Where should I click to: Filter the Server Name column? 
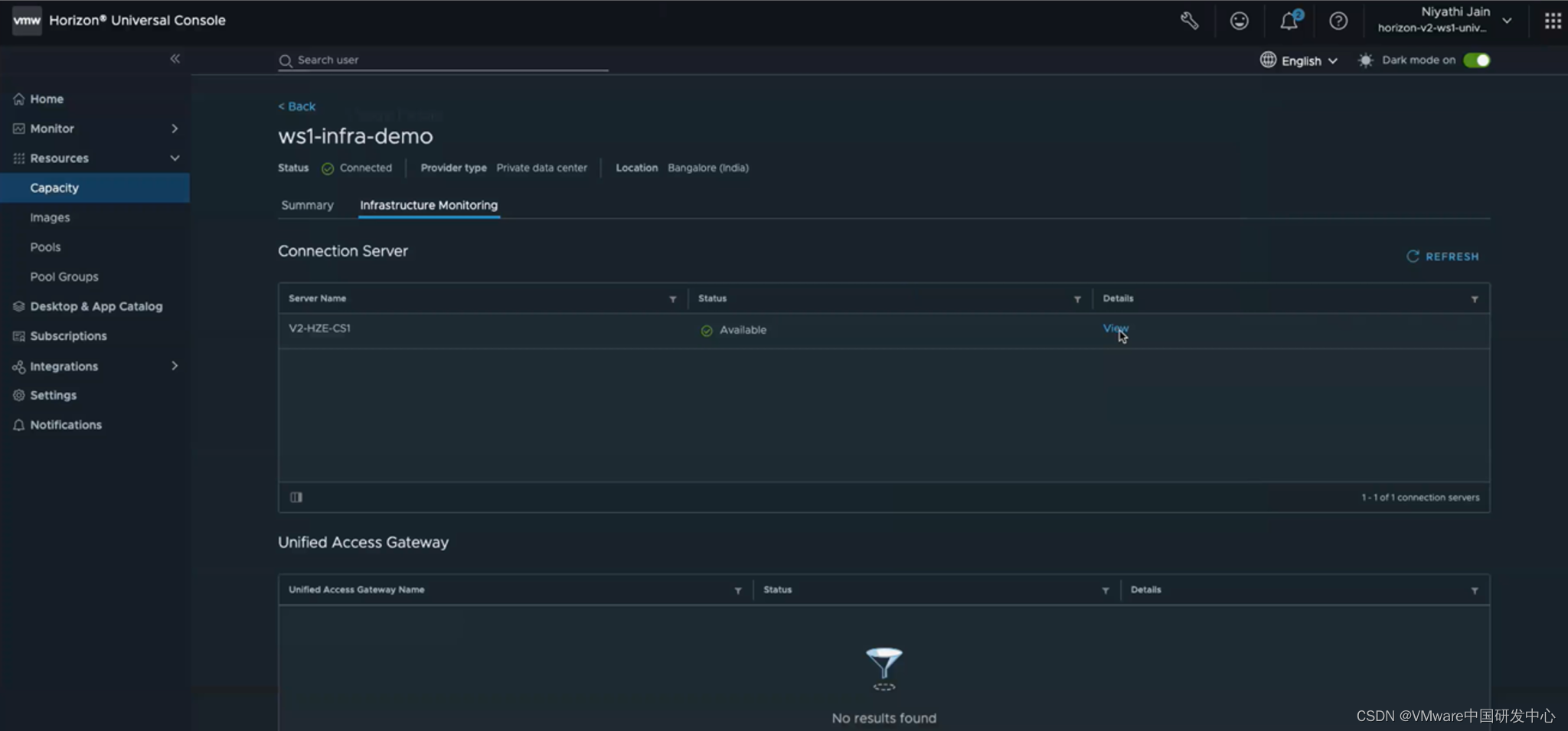(673, 299)
